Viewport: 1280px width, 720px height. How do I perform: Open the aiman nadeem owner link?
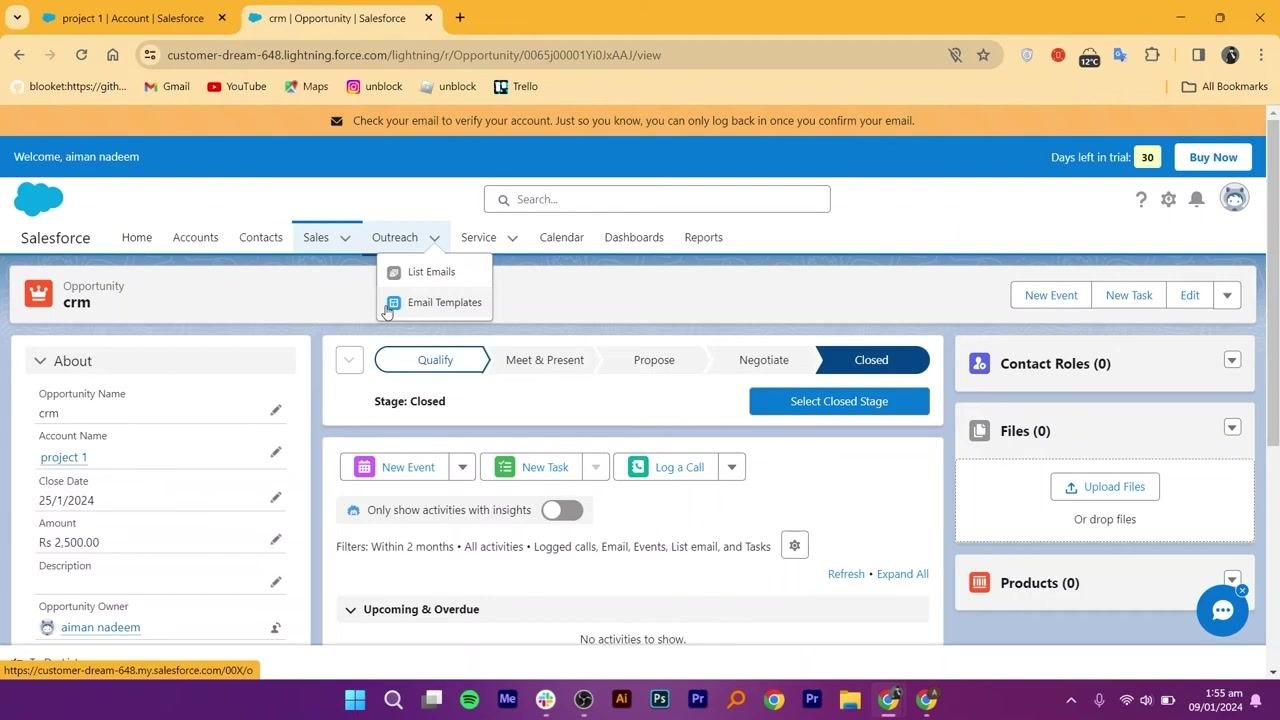point(100,628)
